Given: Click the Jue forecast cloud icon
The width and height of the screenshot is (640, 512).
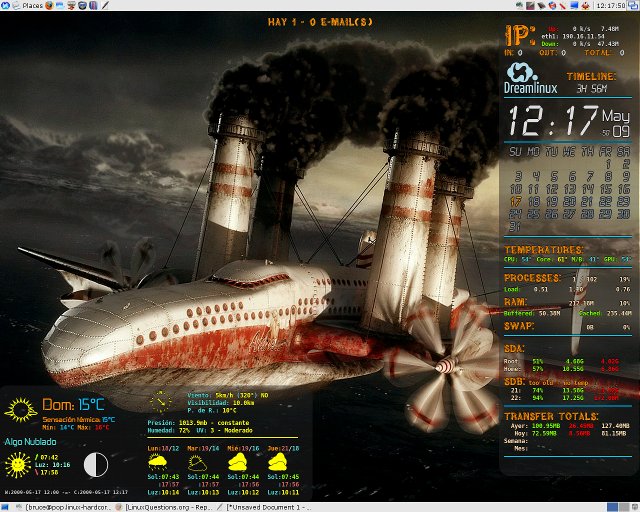Looking at the screenshot, I should 278,462.
